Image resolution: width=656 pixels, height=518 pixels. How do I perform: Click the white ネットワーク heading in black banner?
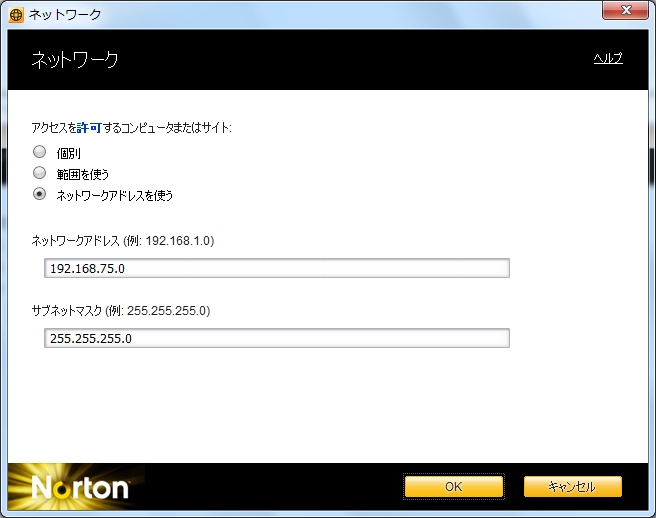(76, 60)
